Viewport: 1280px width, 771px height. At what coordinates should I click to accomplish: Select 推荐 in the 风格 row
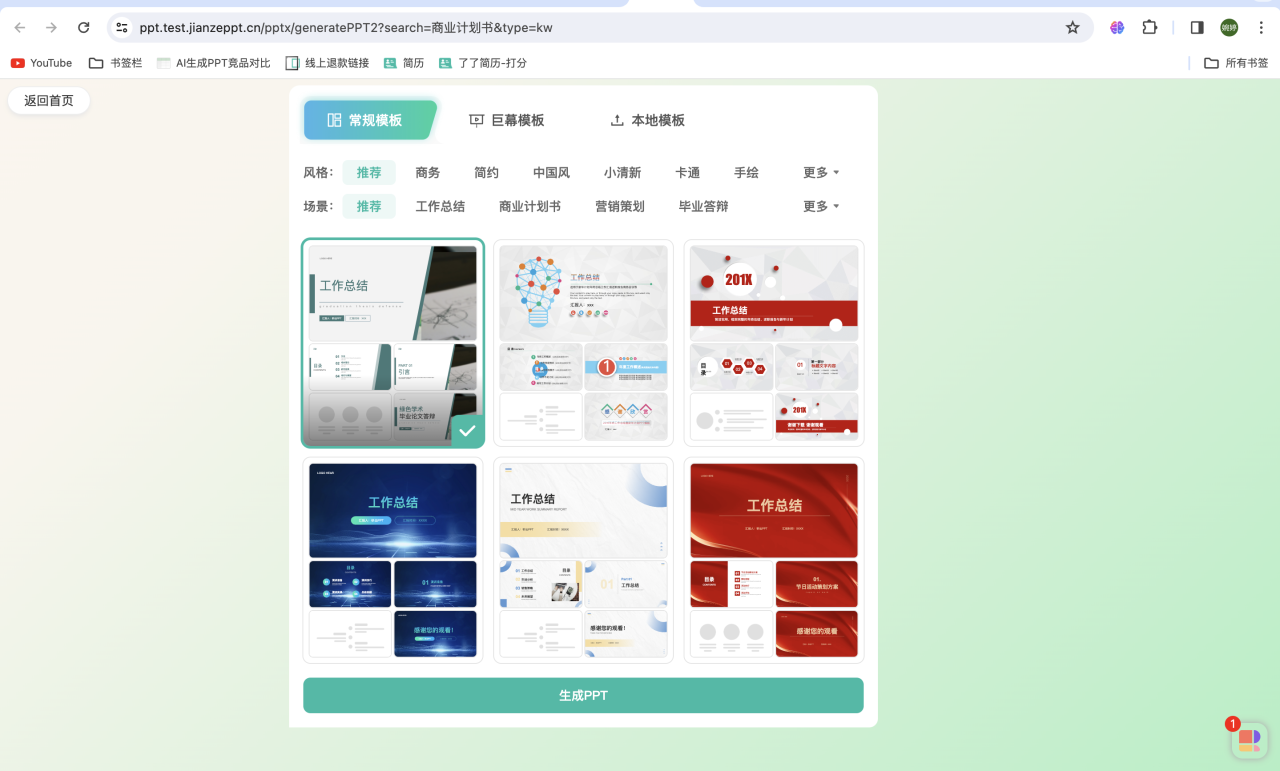(369, 173)
